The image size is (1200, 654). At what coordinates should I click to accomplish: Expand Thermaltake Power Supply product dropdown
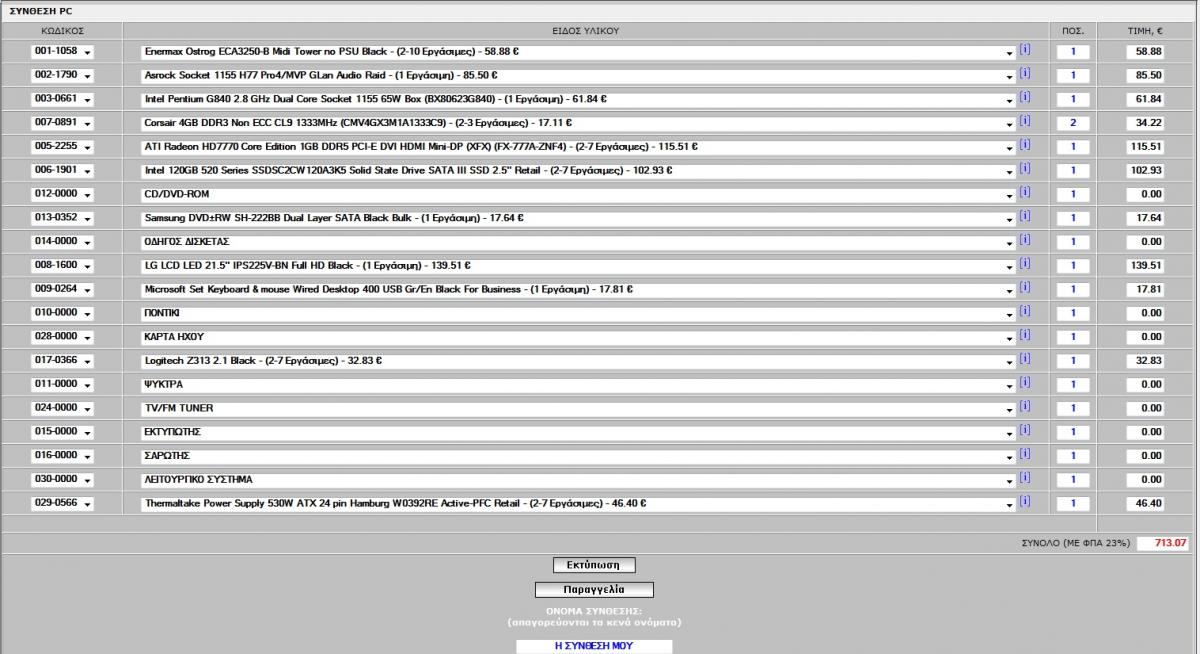[578, 504]
